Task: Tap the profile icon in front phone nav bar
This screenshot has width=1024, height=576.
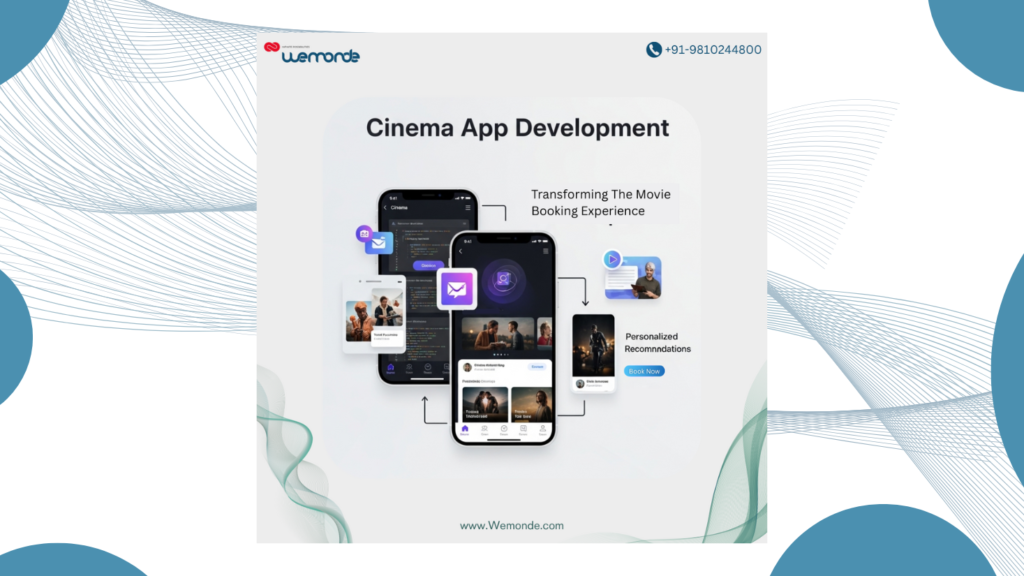Action: coord(542,430)
